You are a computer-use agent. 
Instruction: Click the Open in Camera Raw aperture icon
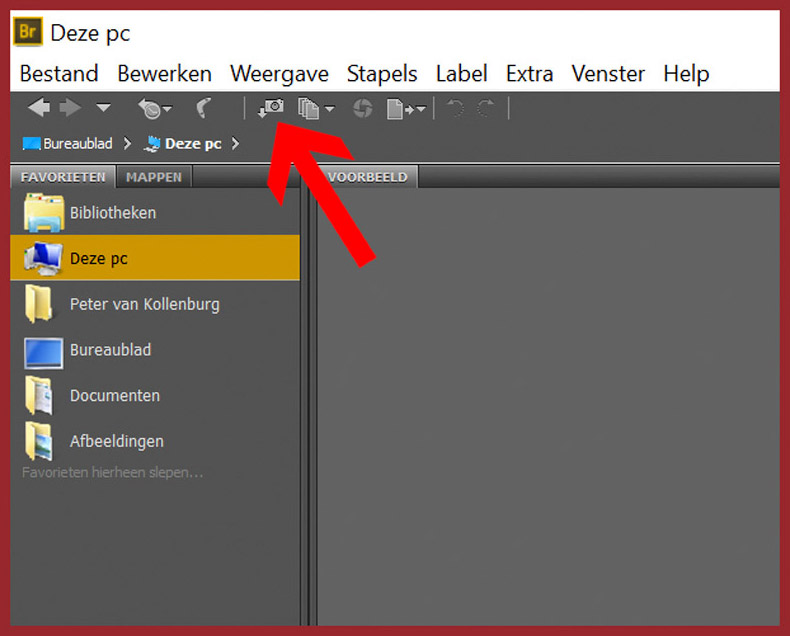[363, 108]
